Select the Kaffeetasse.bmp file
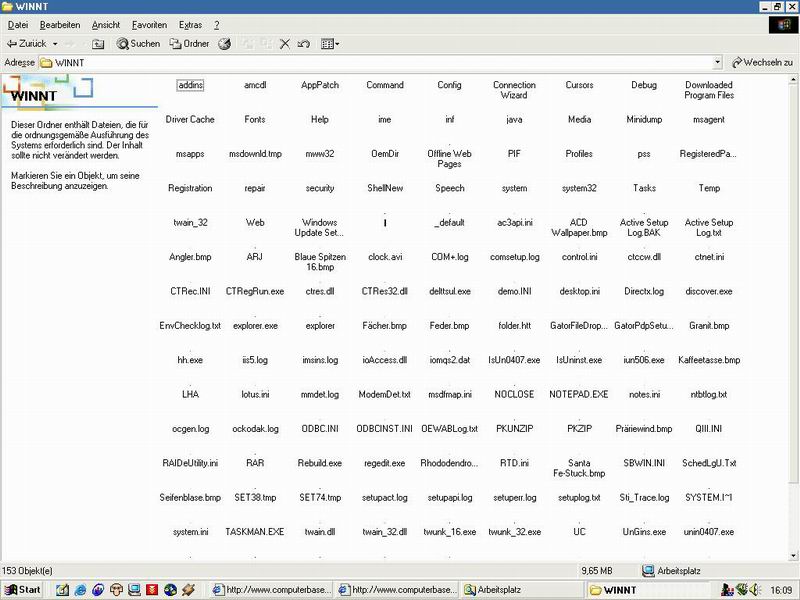This screenshot has width=800, height=600. click(709, 360)
